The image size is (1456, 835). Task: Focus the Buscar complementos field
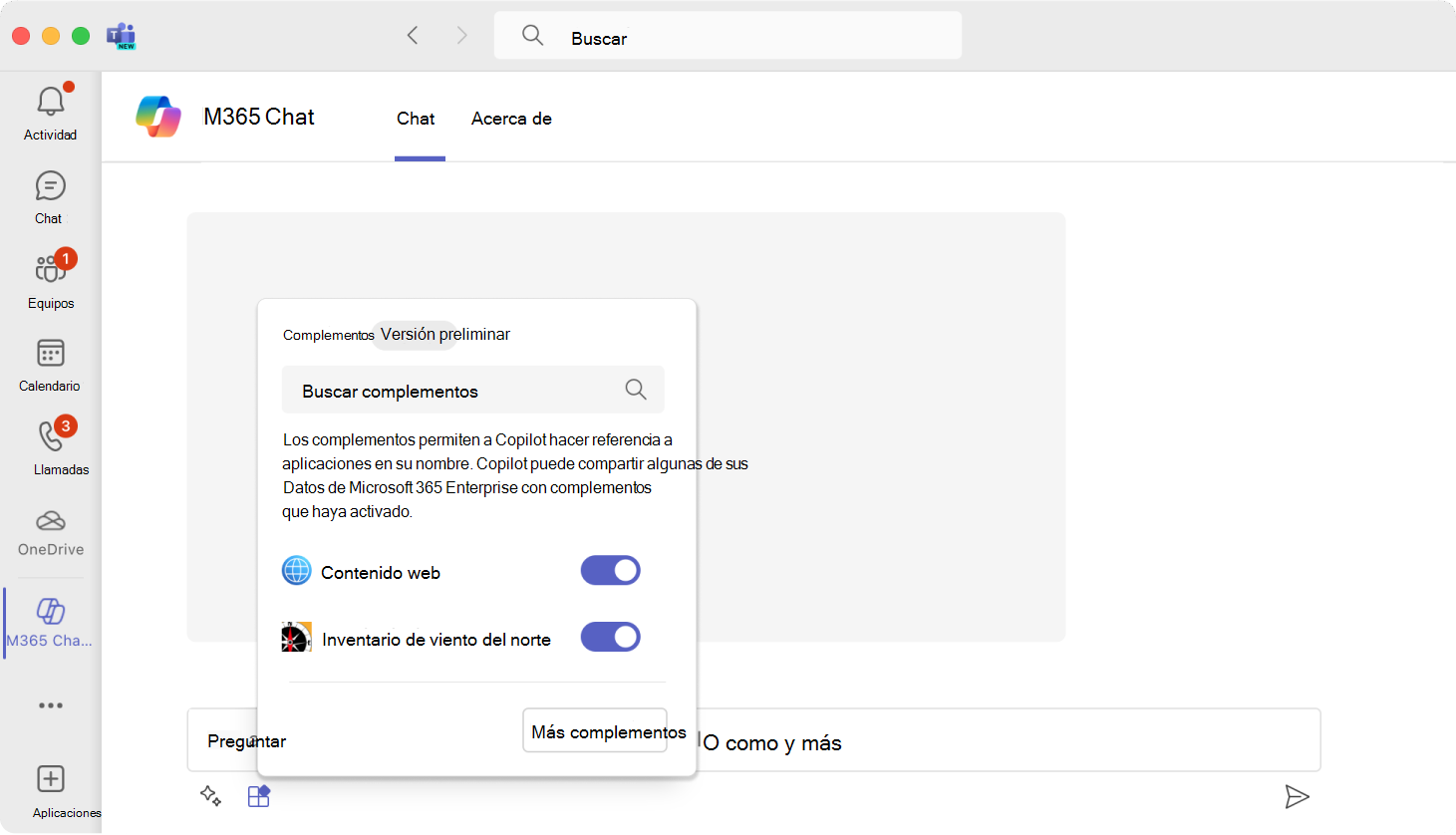(473, 390)
